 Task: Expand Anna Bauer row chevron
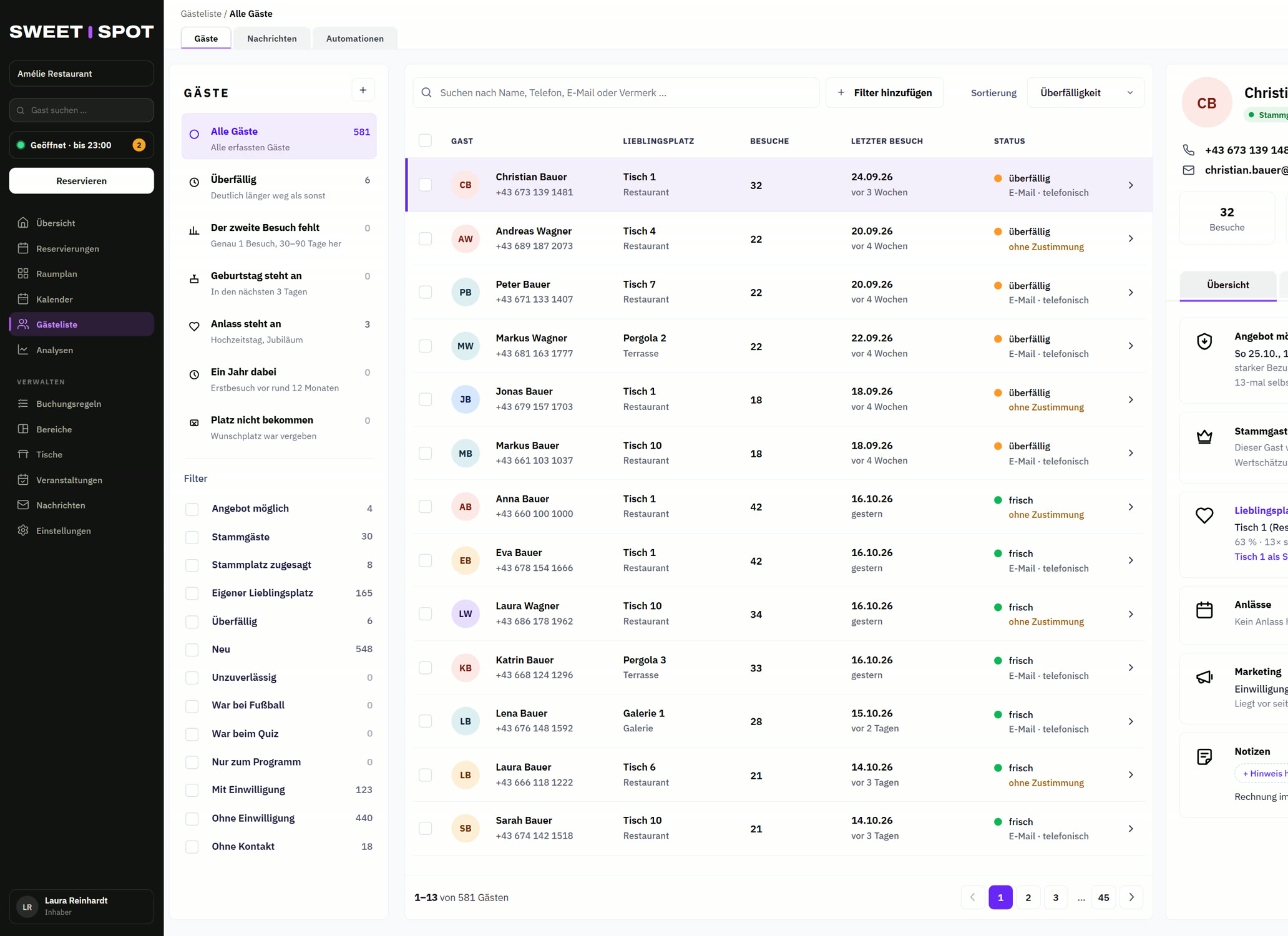click(1131, 507)
